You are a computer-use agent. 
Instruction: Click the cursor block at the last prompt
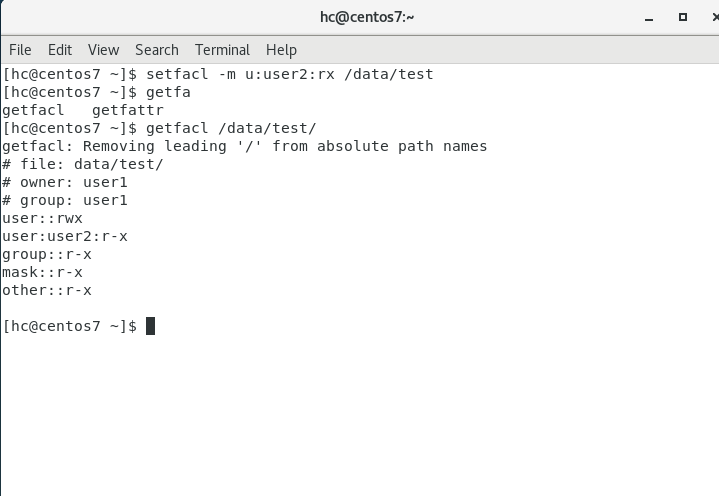pyautogui.click(x=151, y=326)
